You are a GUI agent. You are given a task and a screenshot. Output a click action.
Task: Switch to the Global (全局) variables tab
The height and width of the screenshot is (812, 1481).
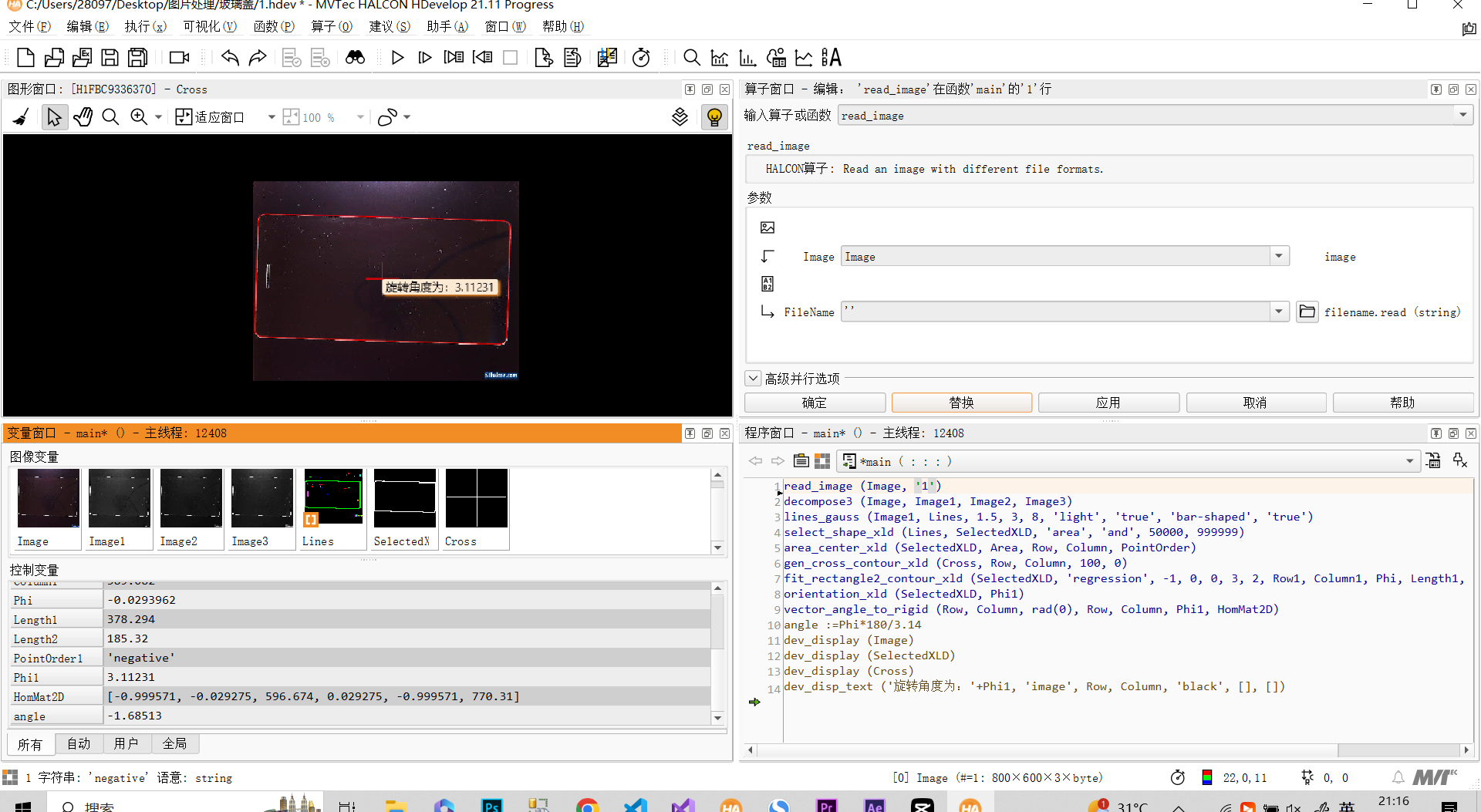click(x=174, y=743)
